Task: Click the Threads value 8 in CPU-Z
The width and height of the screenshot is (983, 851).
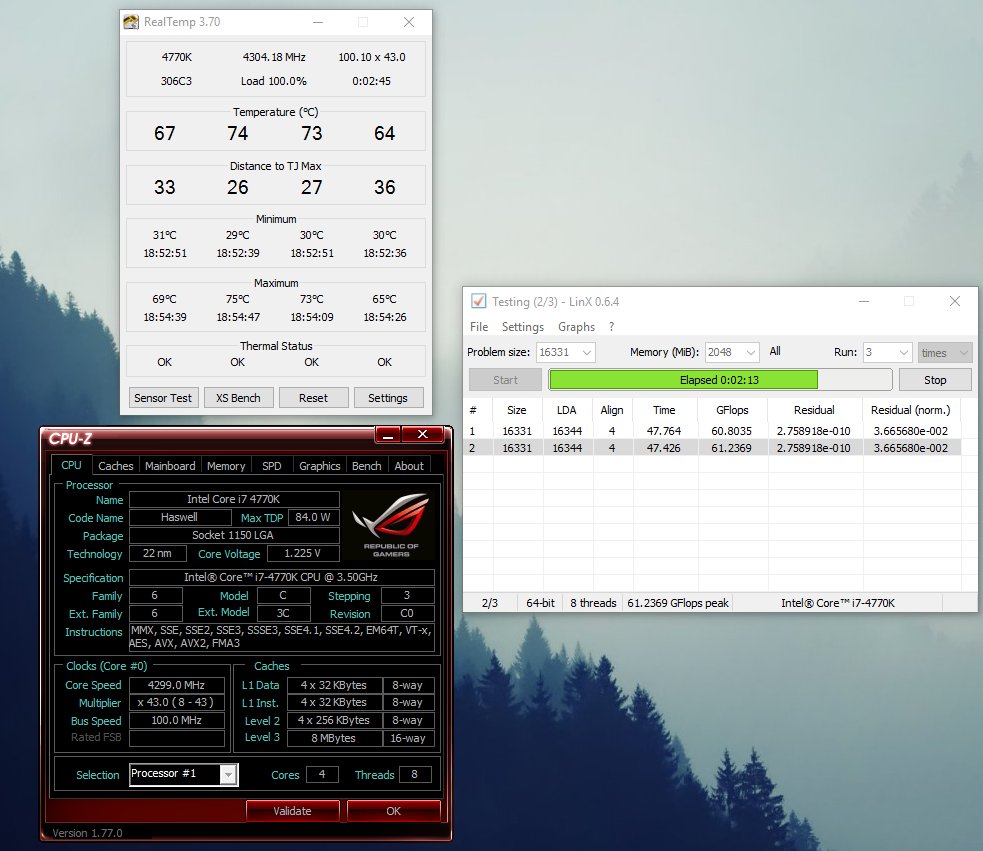Action: tap(414, 774)
